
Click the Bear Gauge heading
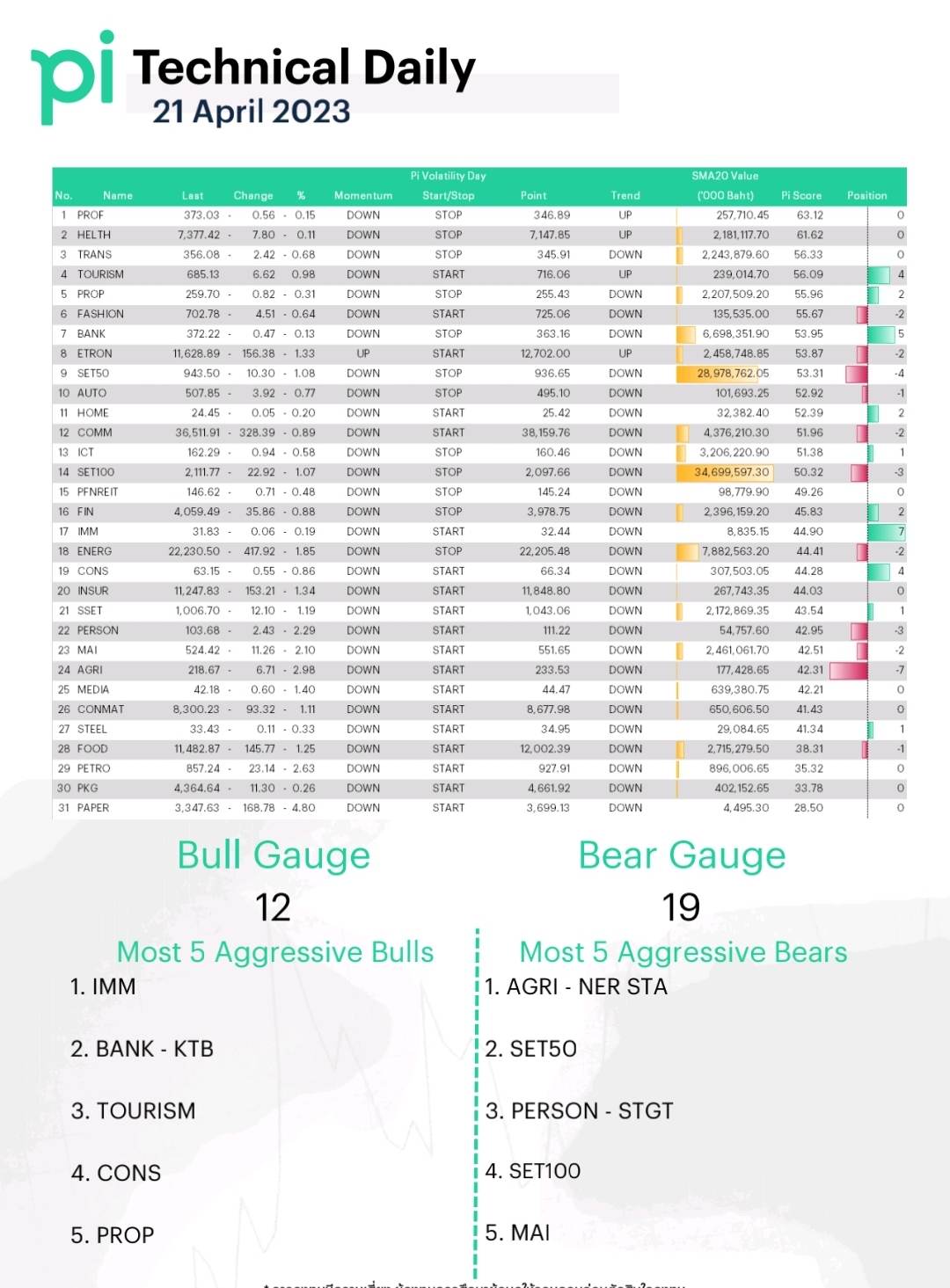coord(682,855)
